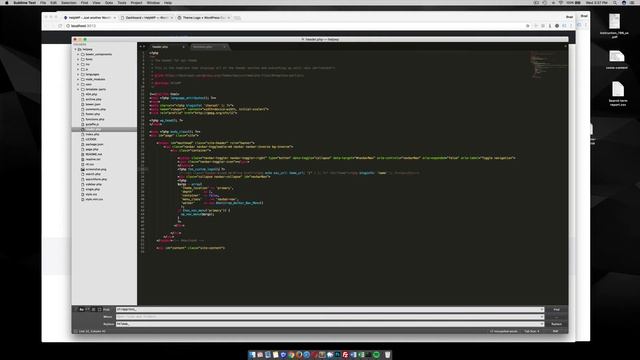
Task: Expand the node_modules folder arrow
Action: tap(78, 79)
